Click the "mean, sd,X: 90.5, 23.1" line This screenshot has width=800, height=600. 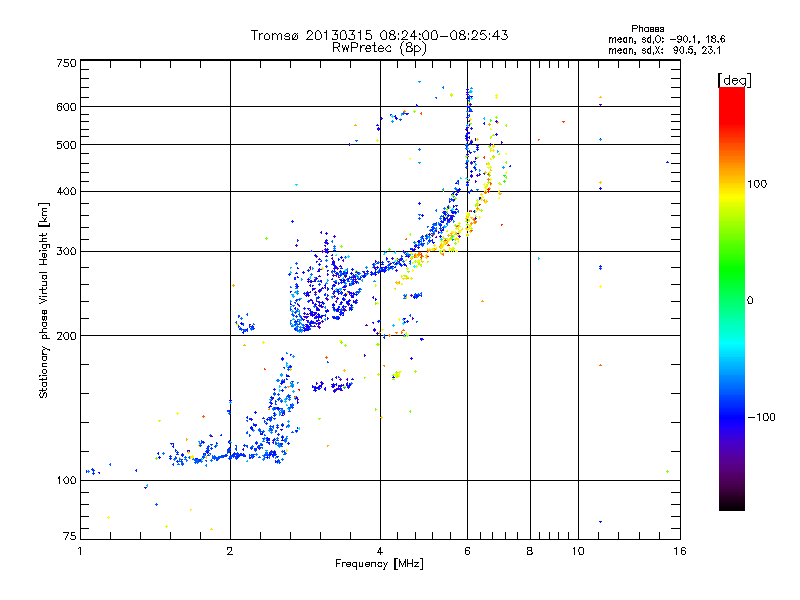point(664,50)
